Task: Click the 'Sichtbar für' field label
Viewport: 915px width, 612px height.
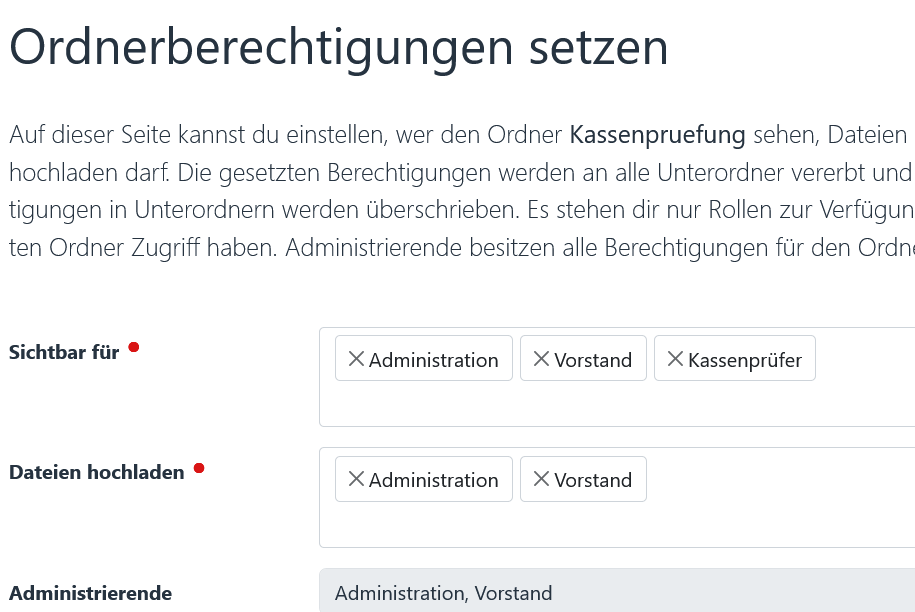Action: coord(63,351)
